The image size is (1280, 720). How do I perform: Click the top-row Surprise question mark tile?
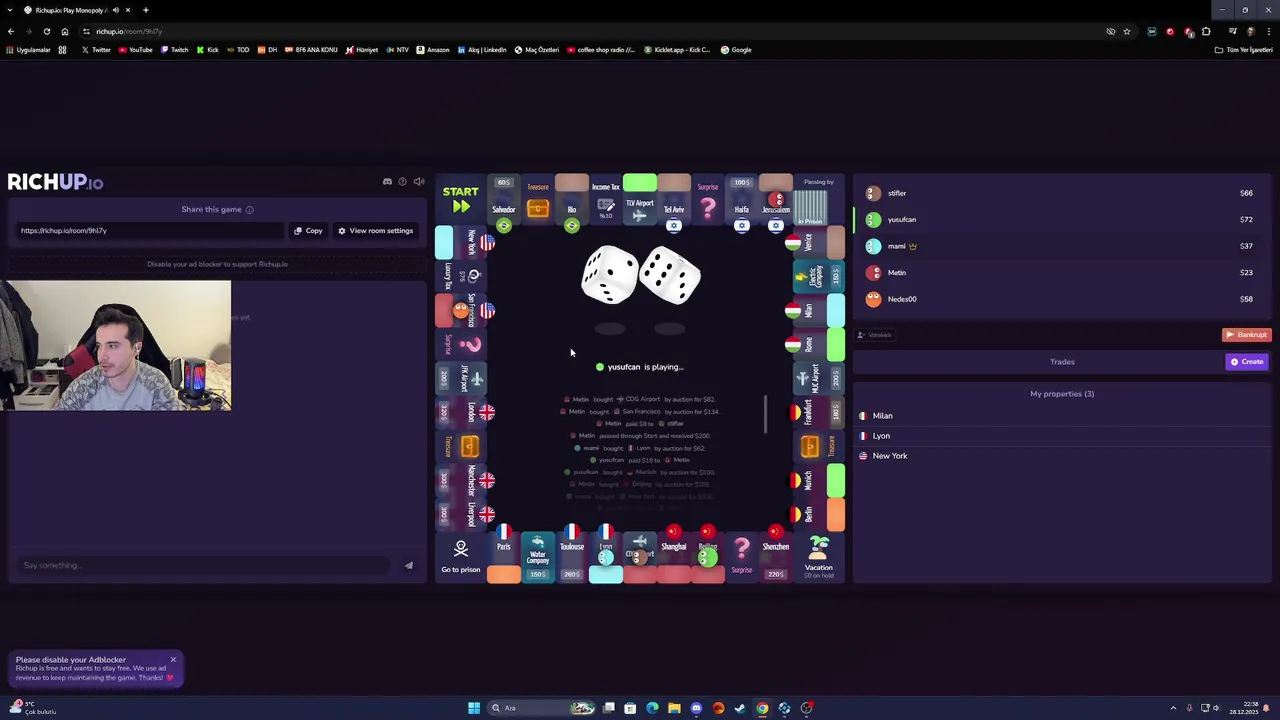tap(708, 200)
